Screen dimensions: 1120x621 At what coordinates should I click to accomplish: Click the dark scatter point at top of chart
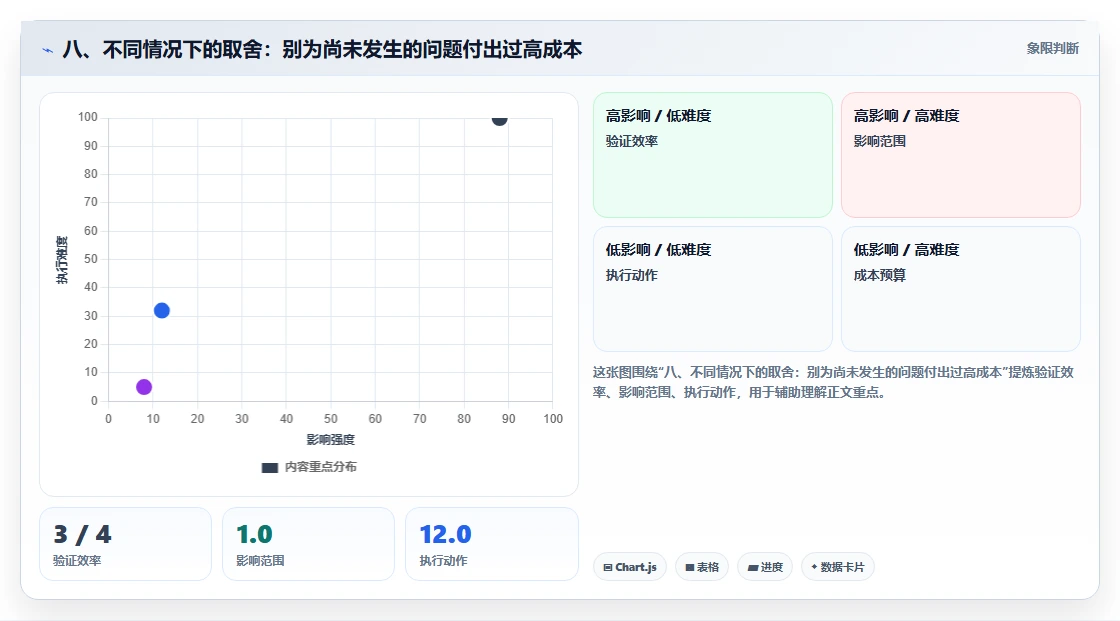tap(499, 119)
